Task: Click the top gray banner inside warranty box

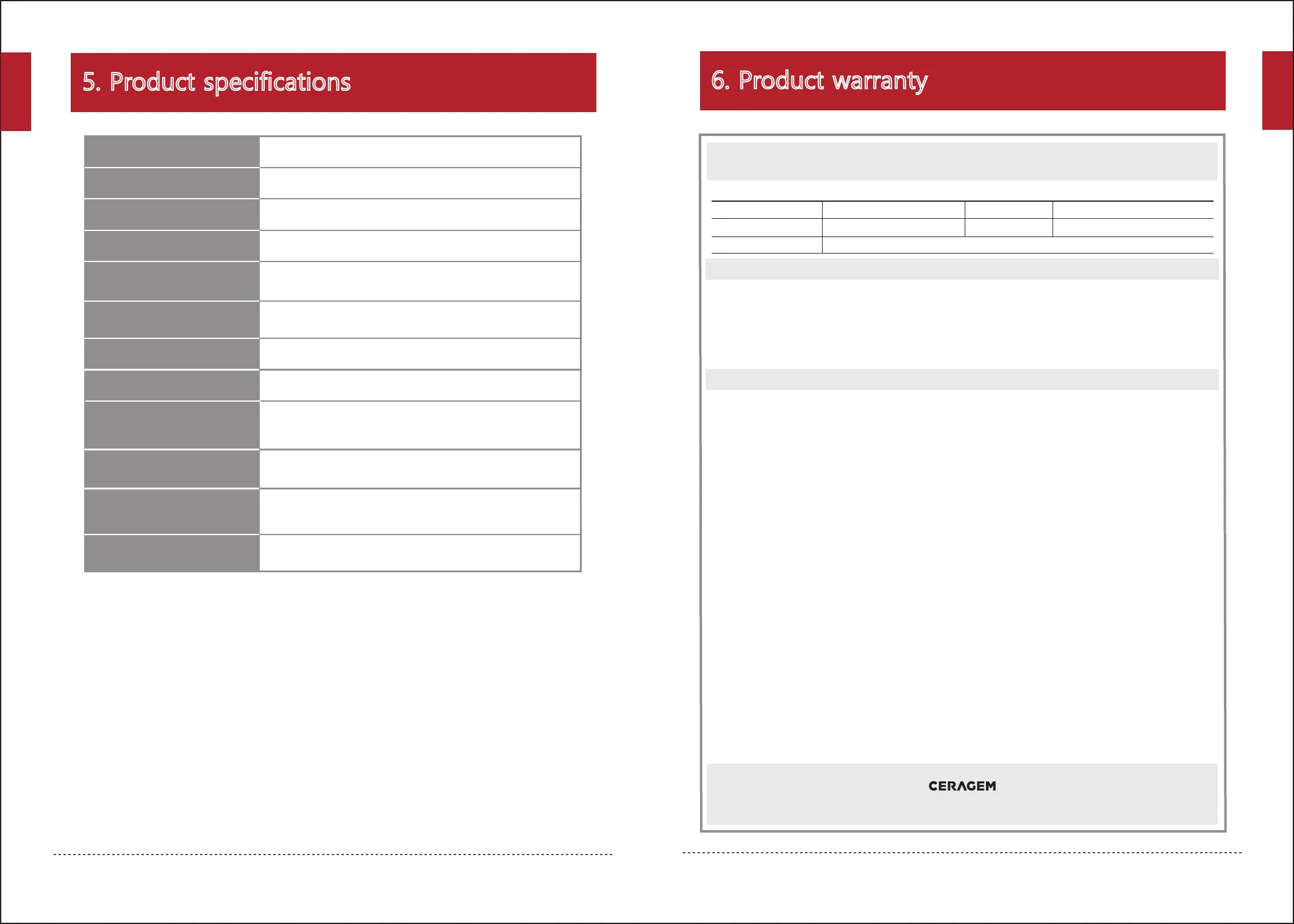Action: tap(962, 162)
